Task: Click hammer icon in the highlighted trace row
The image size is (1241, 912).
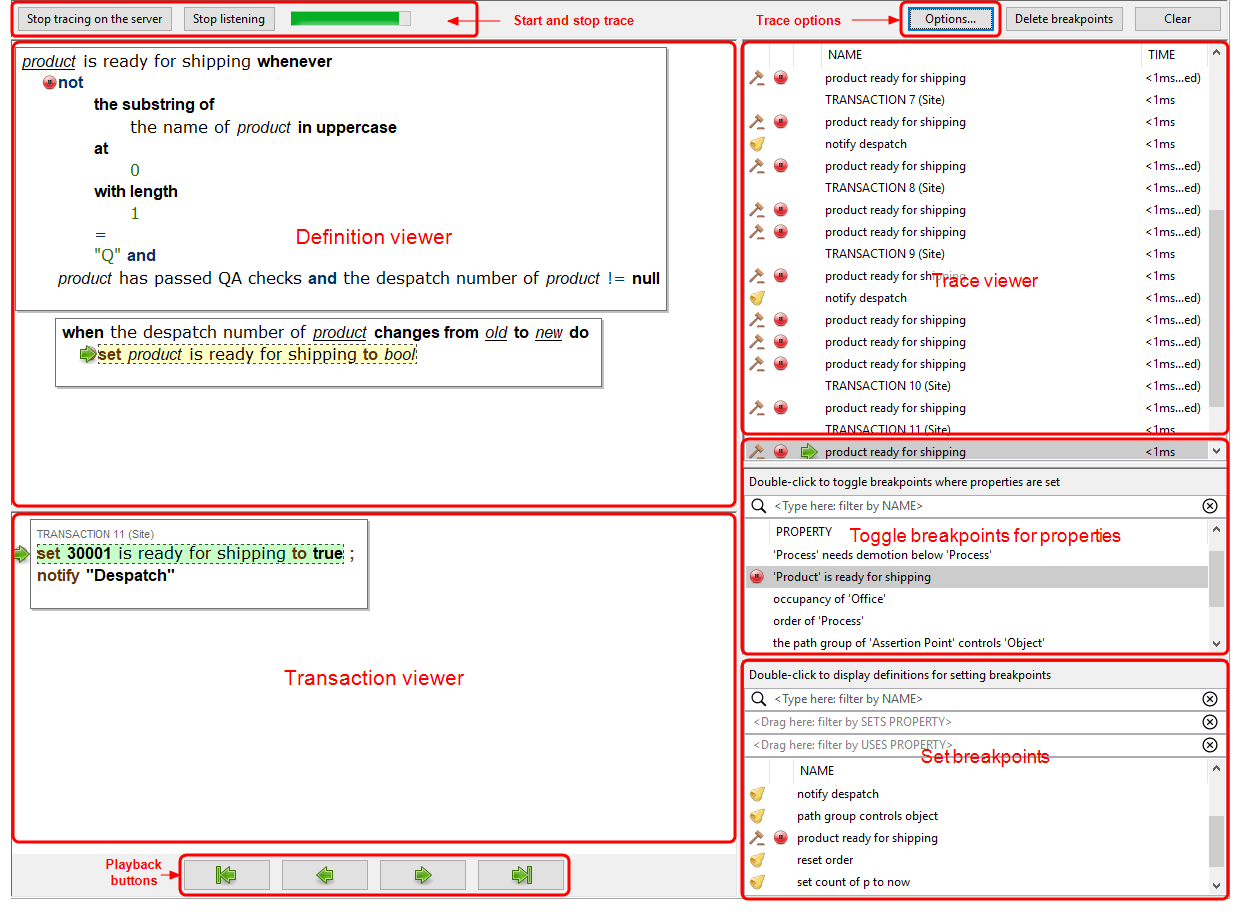Action: [x=757, y=452]
